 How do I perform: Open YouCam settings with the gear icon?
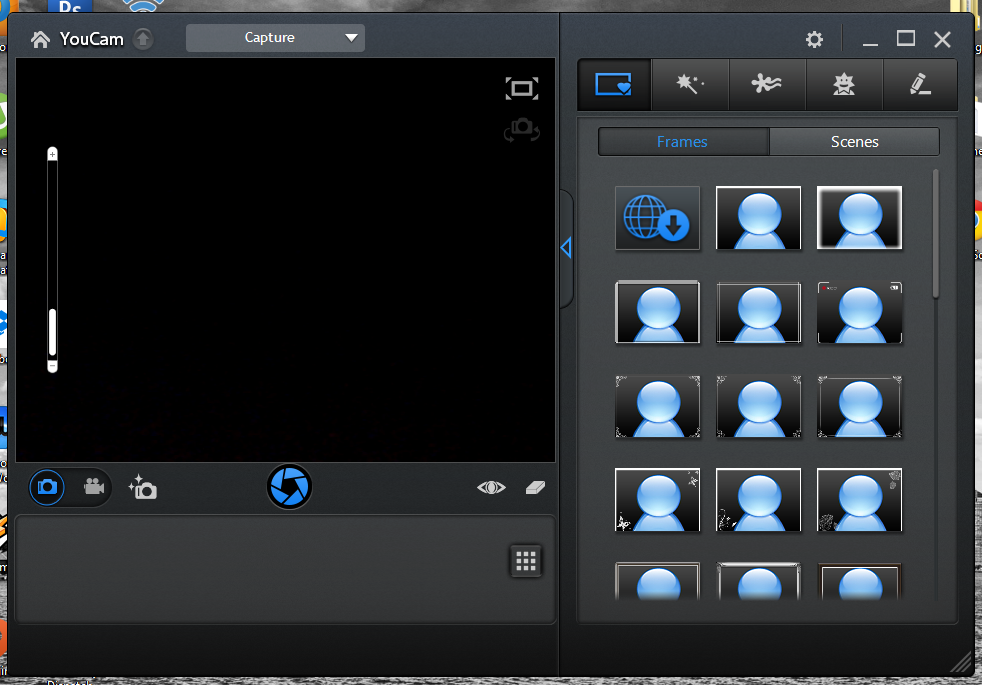(814, 39)
